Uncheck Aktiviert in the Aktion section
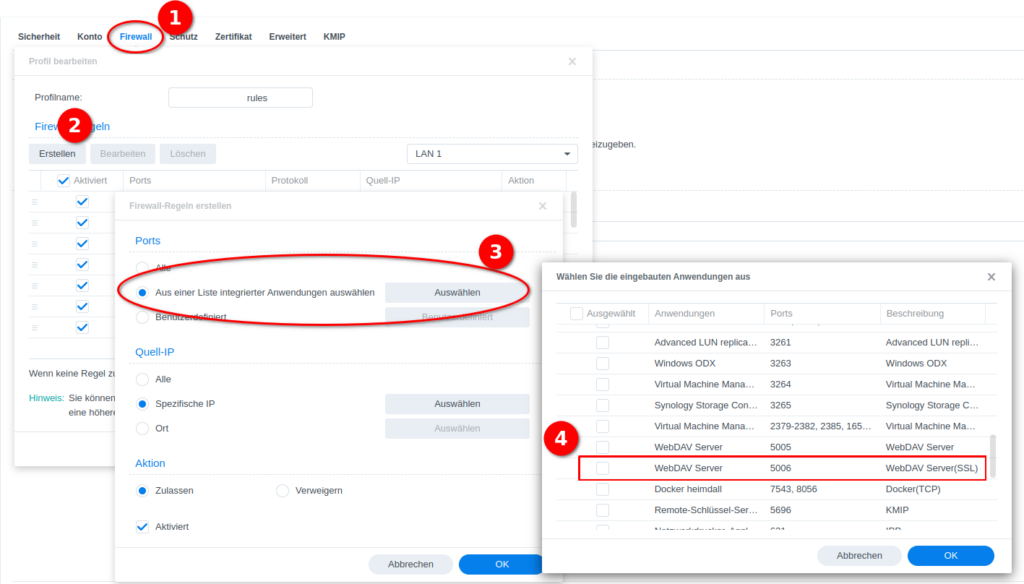The image size is (1024, 584). click(141, 527)
